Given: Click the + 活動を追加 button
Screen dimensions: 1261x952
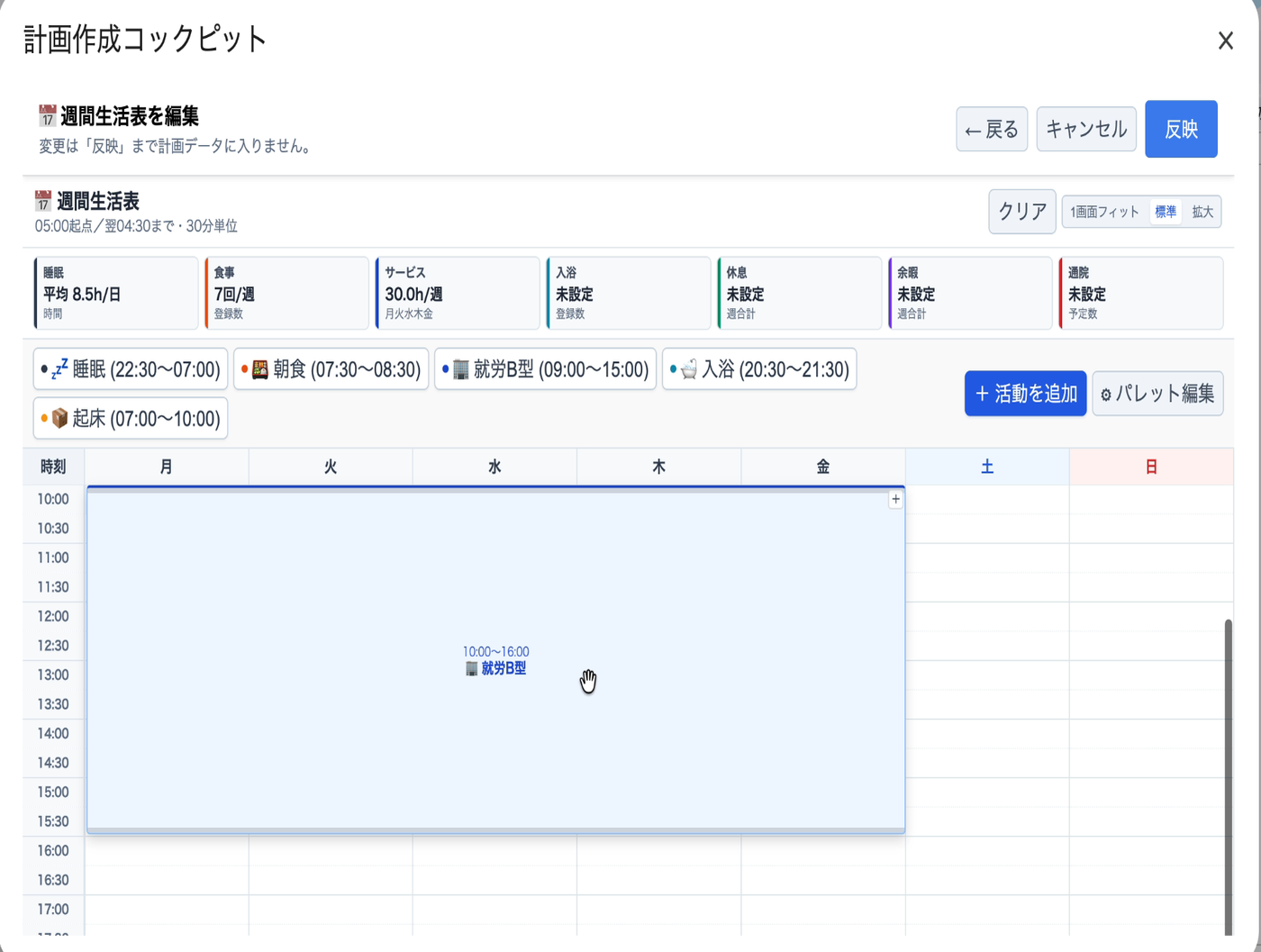Looking at the screenshot, I should pyautogui.click(x=1025, y=394).
